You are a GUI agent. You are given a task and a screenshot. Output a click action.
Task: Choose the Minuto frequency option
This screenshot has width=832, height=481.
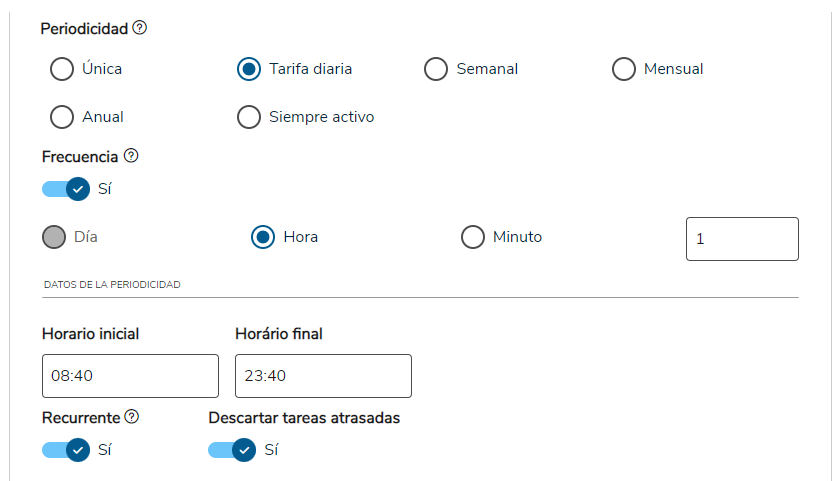point(473,237)
